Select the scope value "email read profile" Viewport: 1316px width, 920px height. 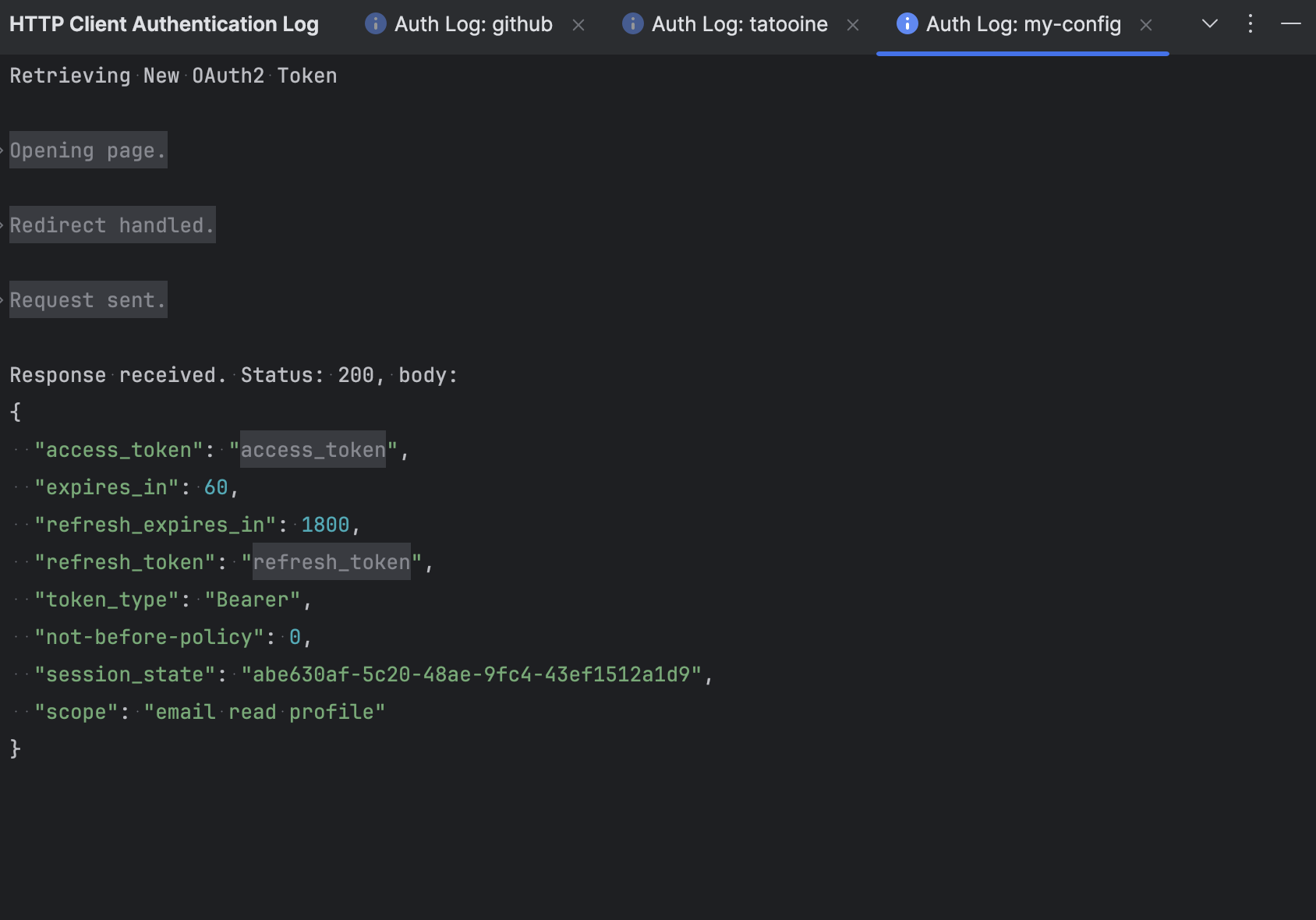(x=265, y=711)
